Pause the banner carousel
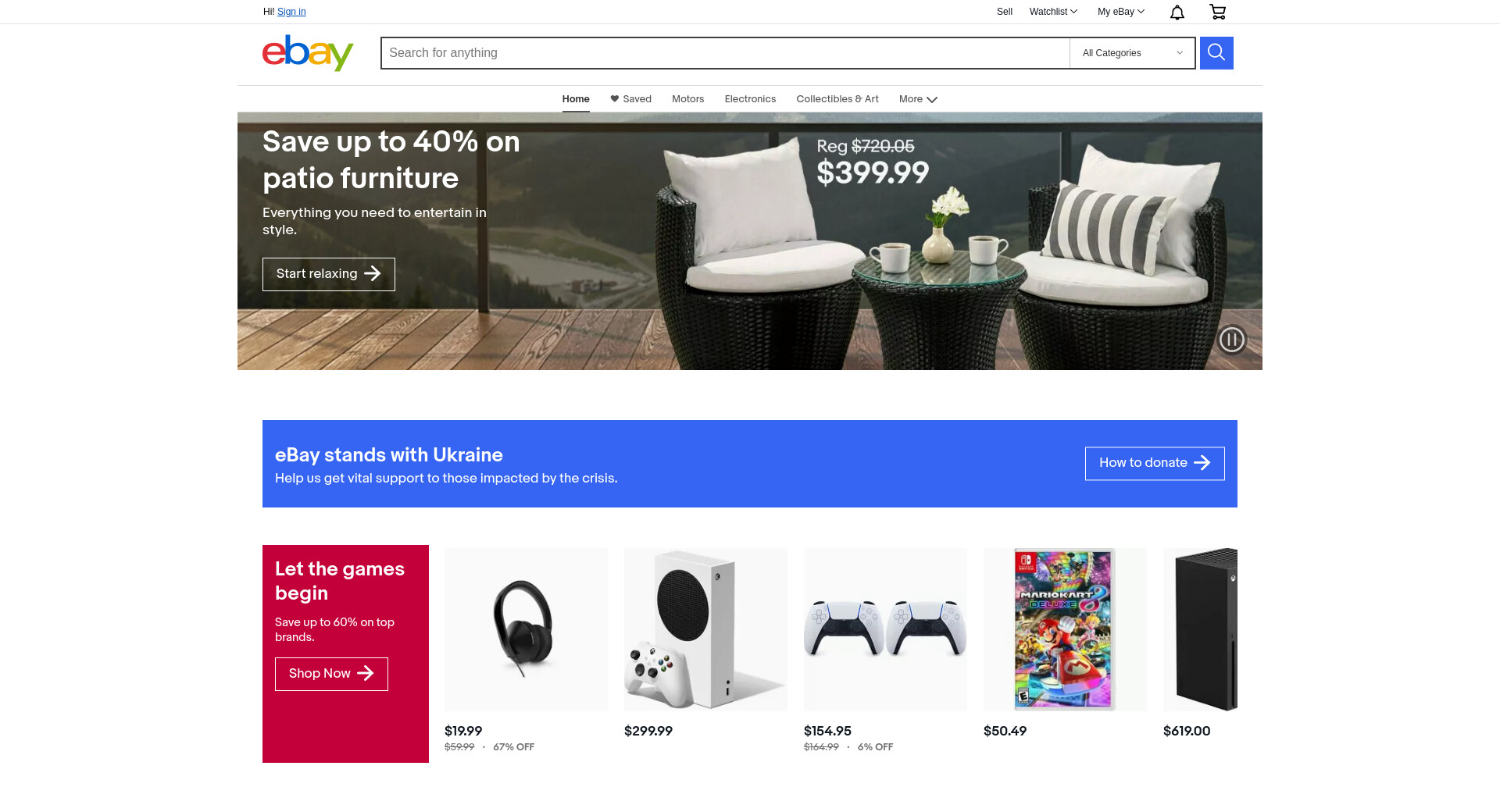1500x812 pixels. 1231,340
